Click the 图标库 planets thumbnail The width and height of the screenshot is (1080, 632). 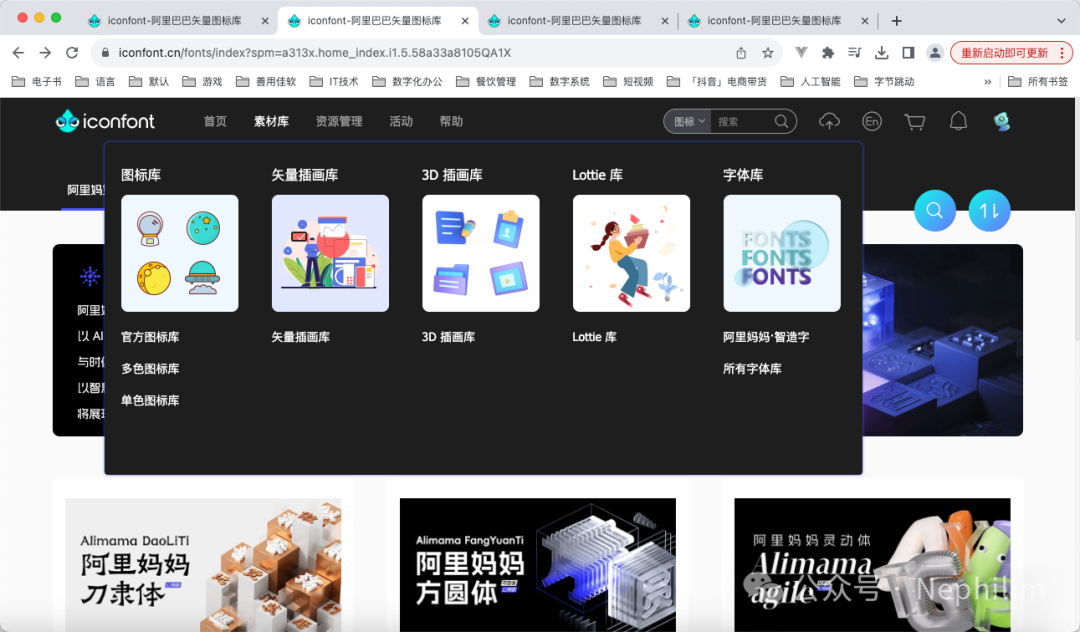[180, 253]
